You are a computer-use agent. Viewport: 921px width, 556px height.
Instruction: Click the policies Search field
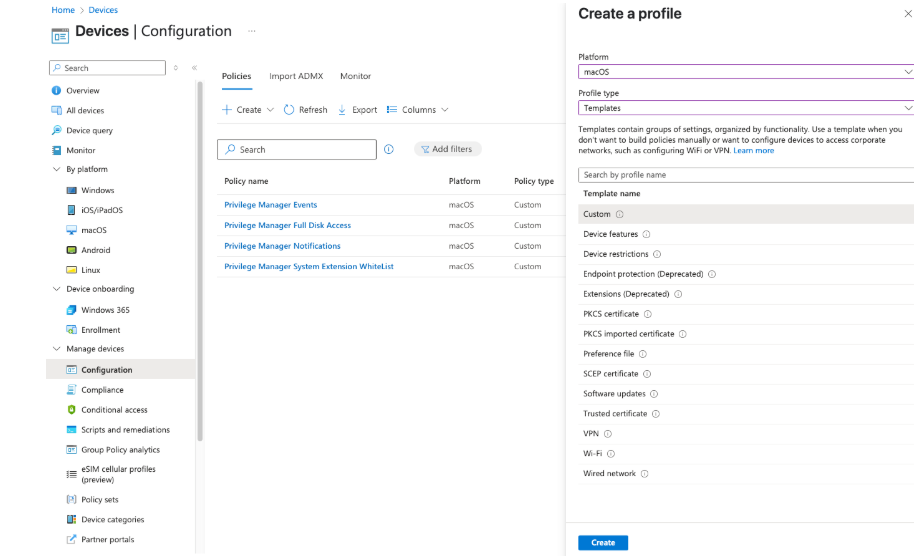pyautogui.click(x=297, y=150)
